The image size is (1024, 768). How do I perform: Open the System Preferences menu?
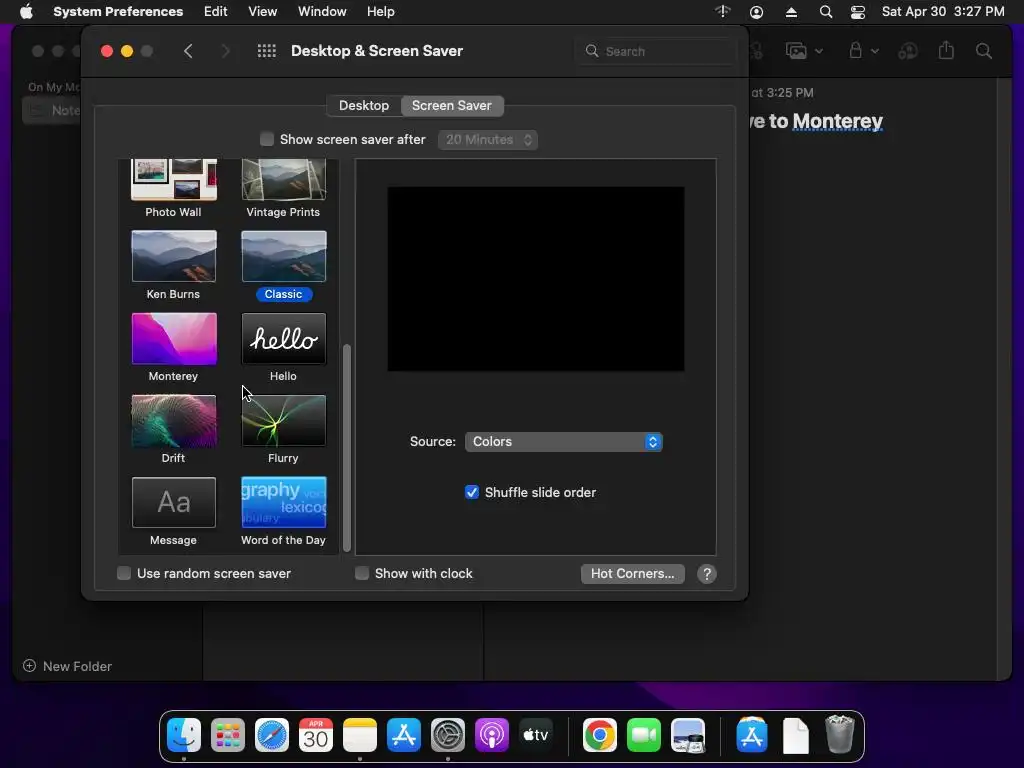click(x=118, y=12)
